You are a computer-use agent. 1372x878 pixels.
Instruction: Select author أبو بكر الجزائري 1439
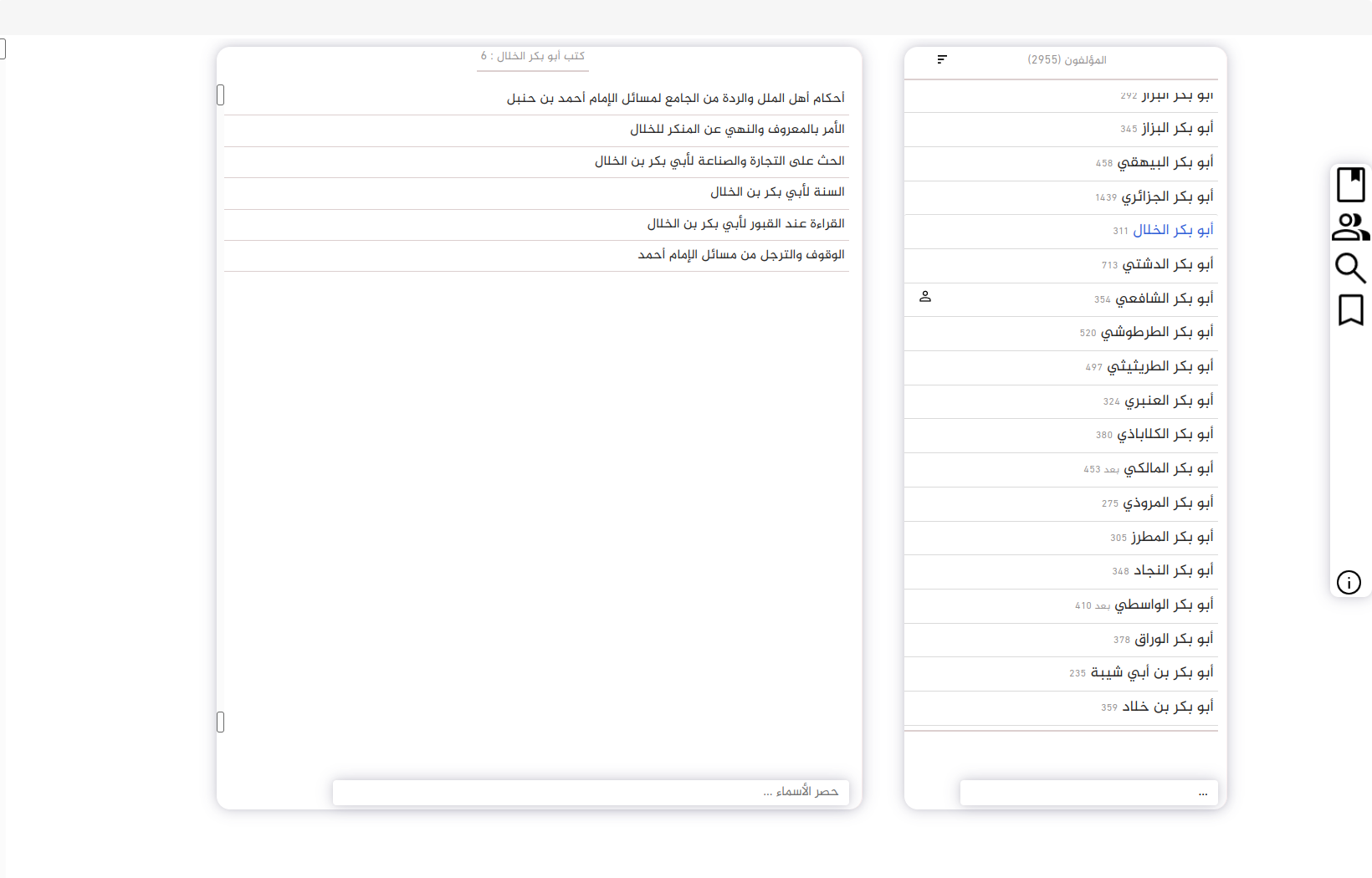point(1061,197)
